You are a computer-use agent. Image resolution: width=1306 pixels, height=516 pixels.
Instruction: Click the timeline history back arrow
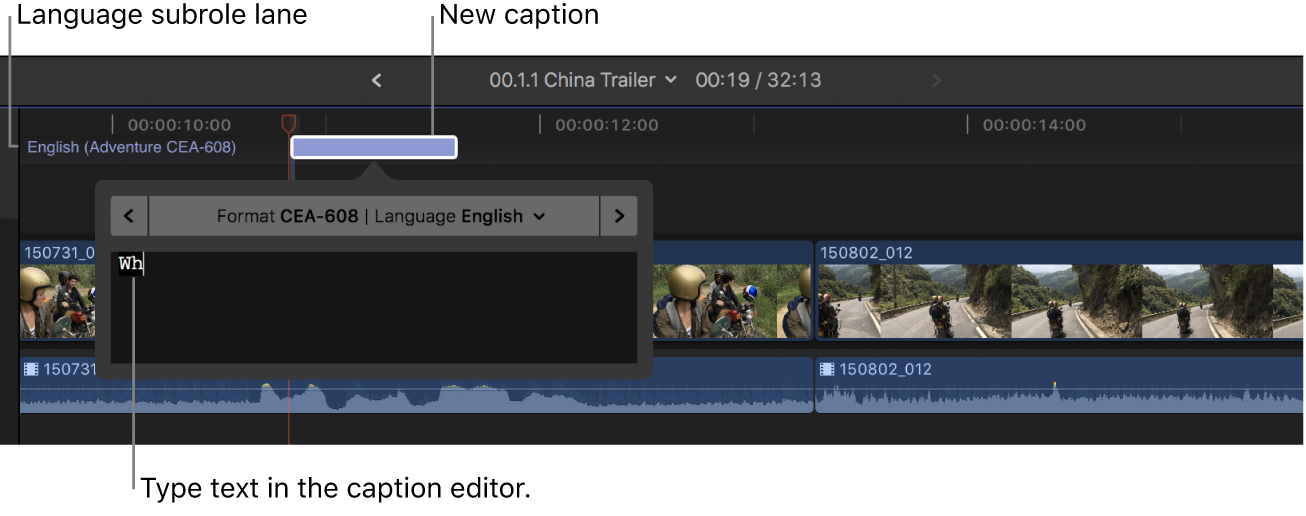(377, 80)
